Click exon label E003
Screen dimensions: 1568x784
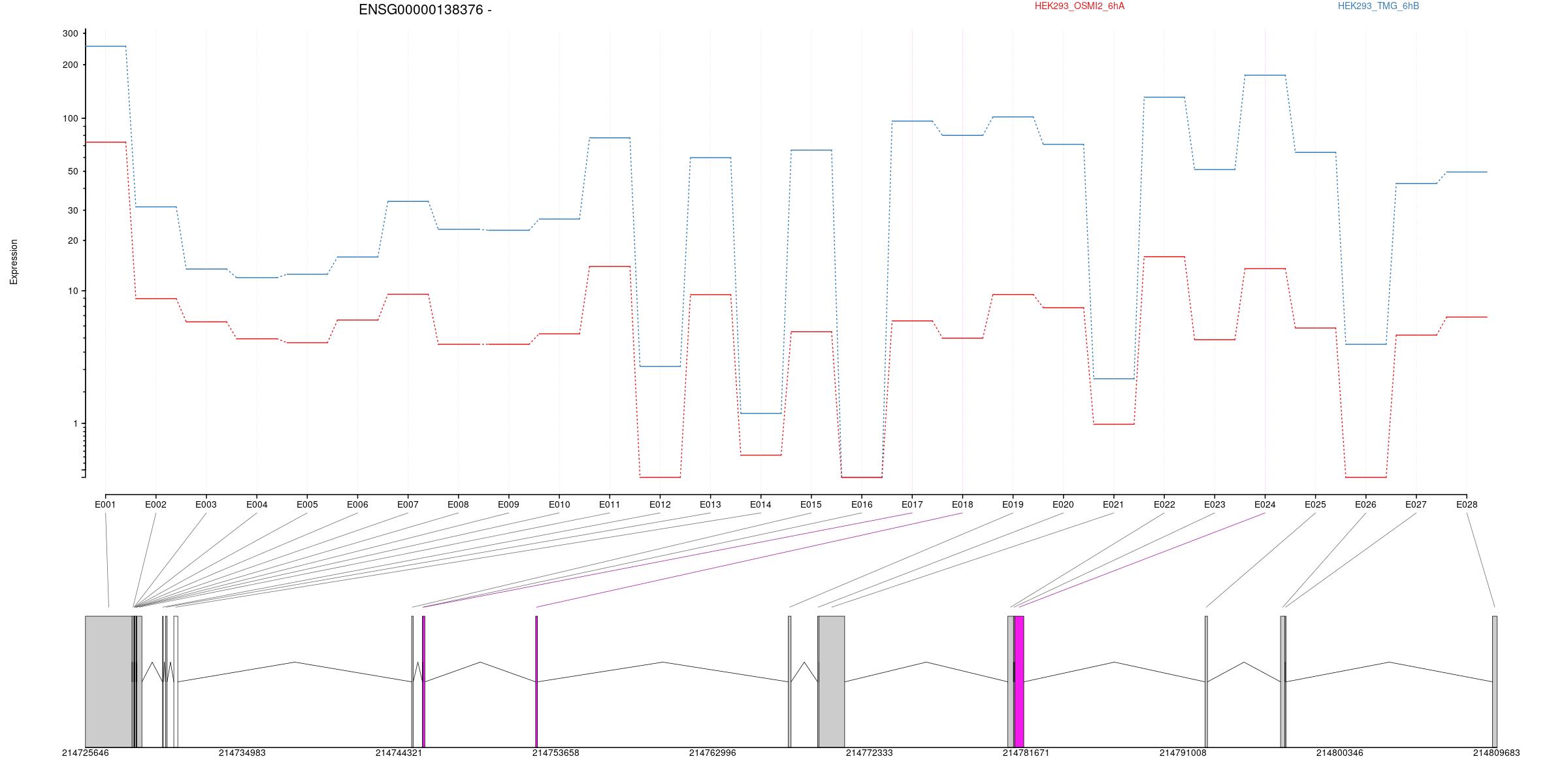point(206,504)
